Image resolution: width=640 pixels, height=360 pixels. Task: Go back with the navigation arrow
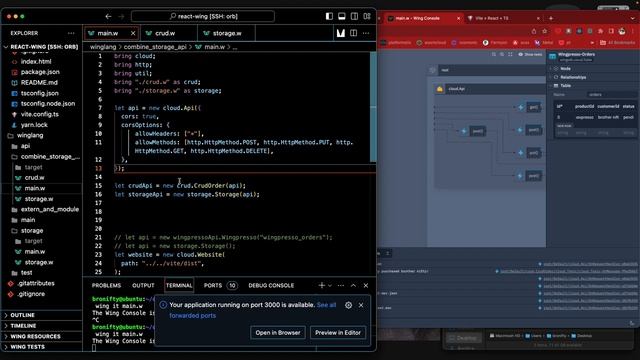pos(108,16)
